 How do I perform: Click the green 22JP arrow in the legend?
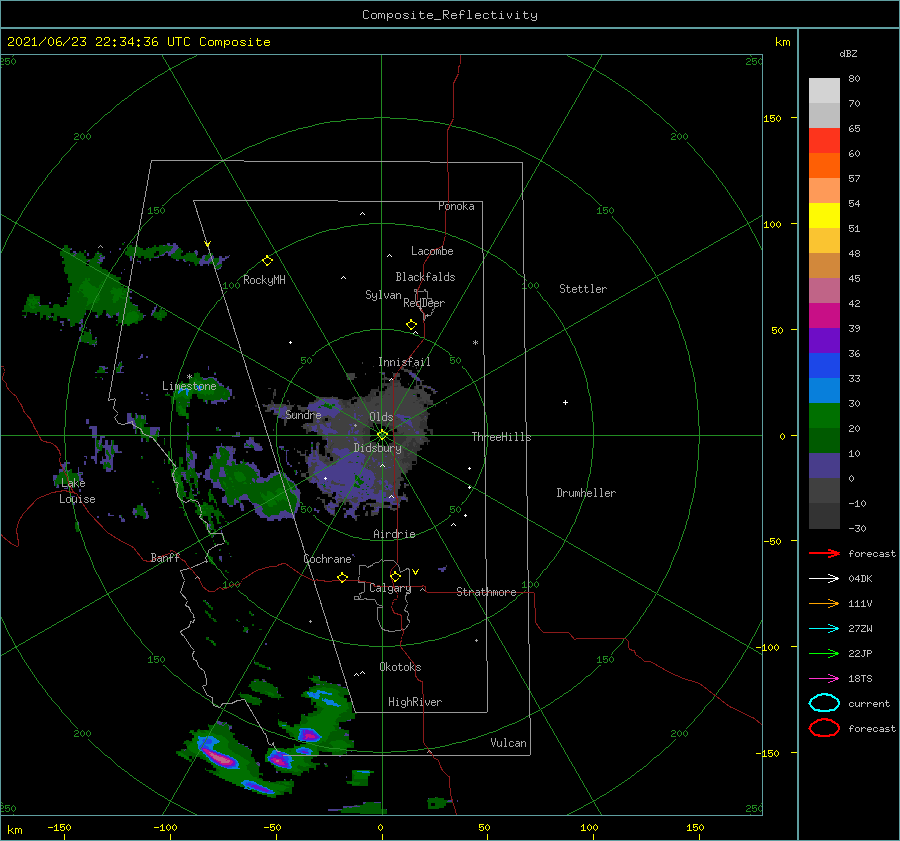pos(824,653)
